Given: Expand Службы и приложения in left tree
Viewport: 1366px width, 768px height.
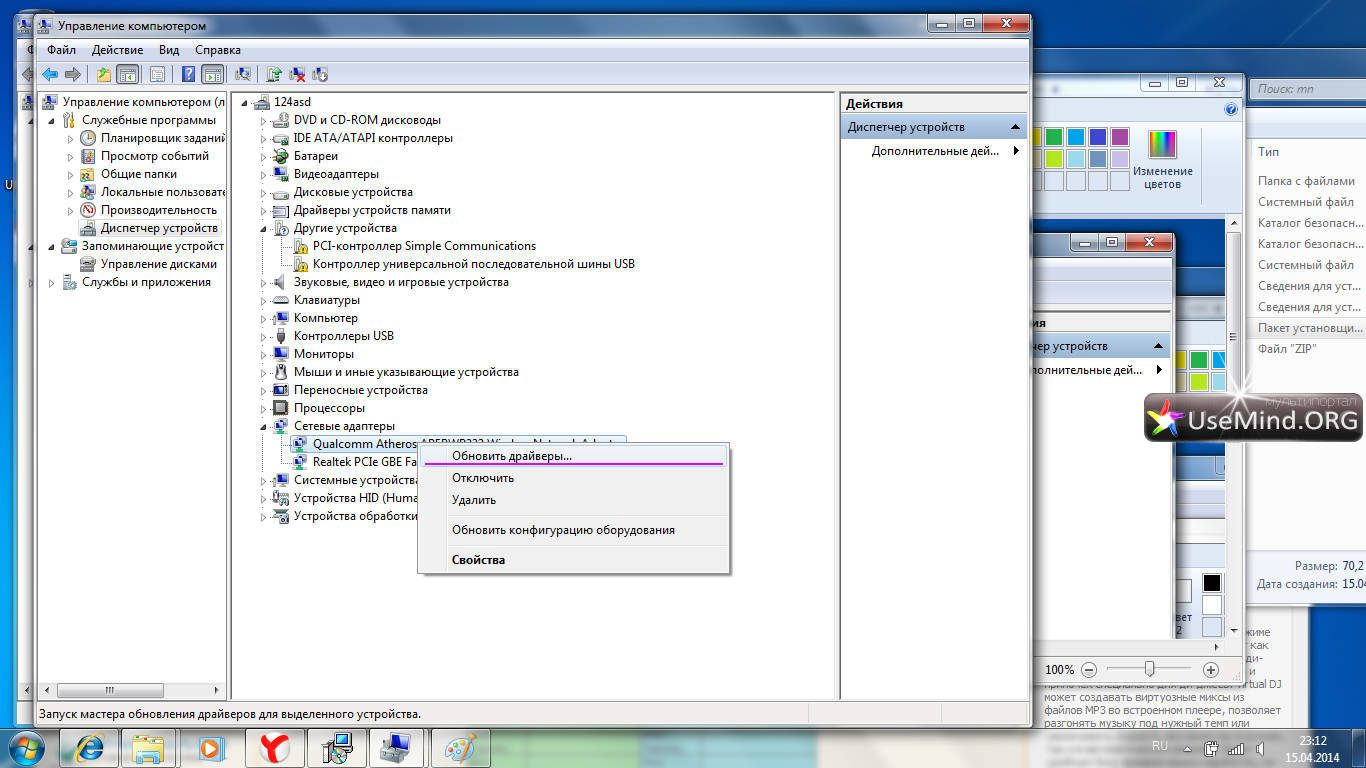Looking at the screenshot, I should pos(52,282).
